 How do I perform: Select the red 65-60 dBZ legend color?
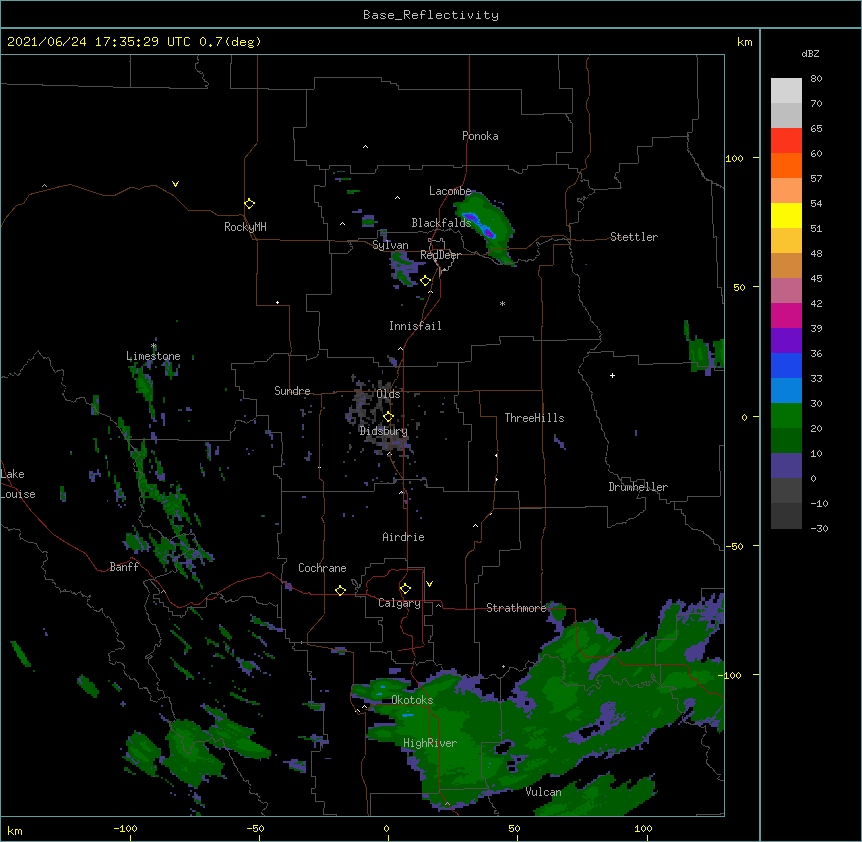coord(786,141)
